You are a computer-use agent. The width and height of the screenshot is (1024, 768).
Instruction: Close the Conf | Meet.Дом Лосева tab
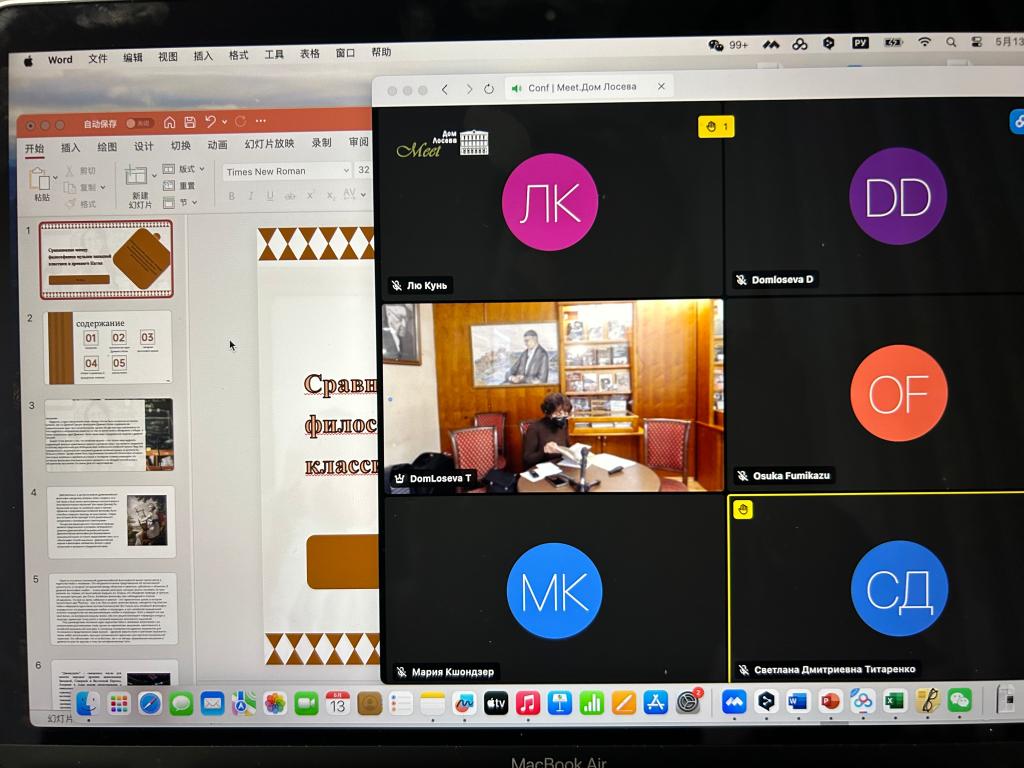[x=662, y=86]
